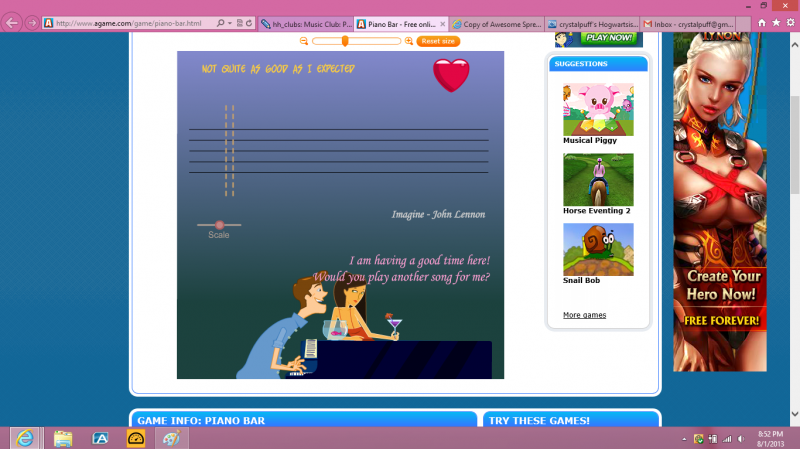Click the fish bowl on the piano
The height and width of the screenshot is (449, 800).
tap(335, 330)
